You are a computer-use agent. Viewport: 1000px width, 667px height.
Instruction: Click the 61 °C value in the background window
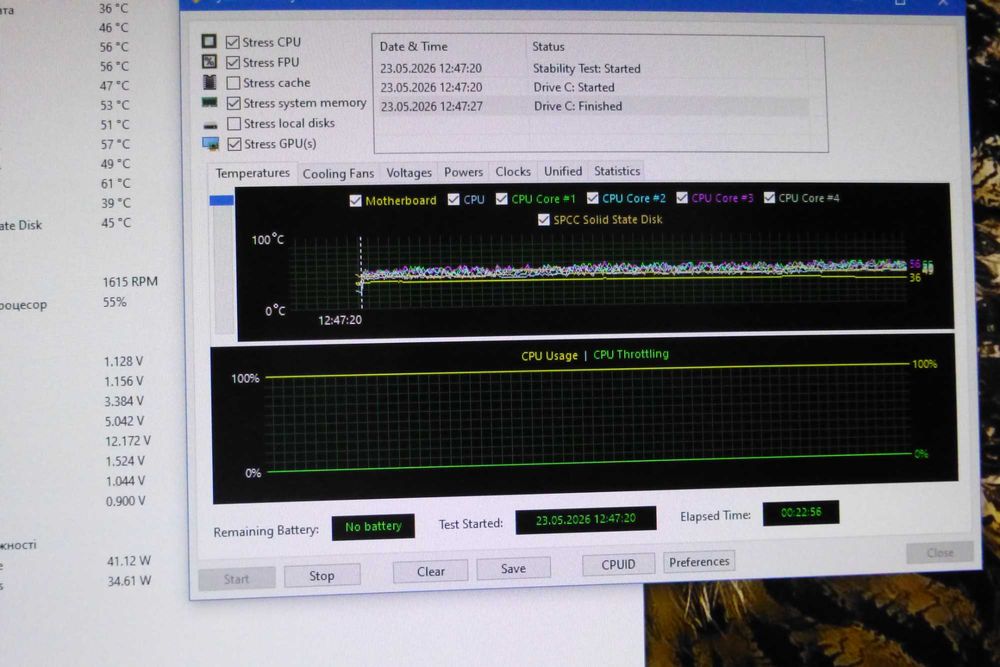pos(115,184)
